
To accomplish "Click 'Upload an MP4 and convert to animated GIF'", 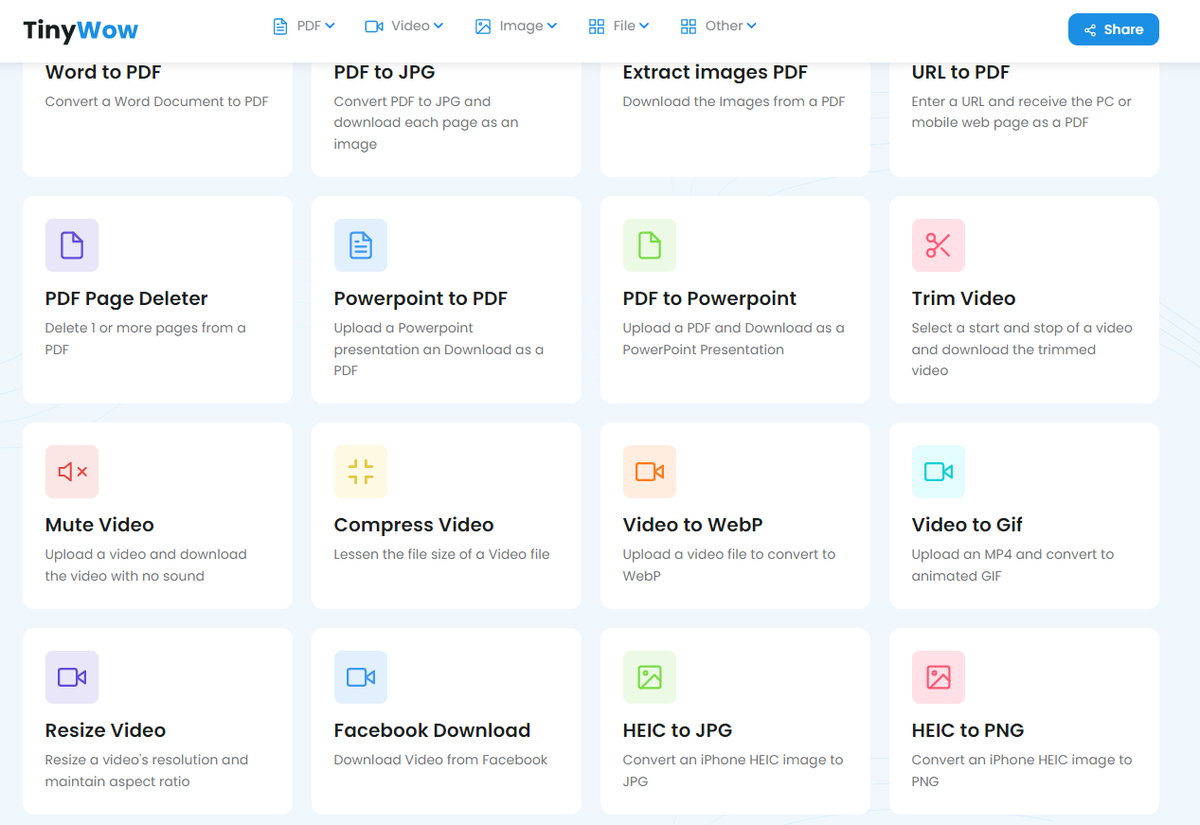I will click(x=1012, y=565).
